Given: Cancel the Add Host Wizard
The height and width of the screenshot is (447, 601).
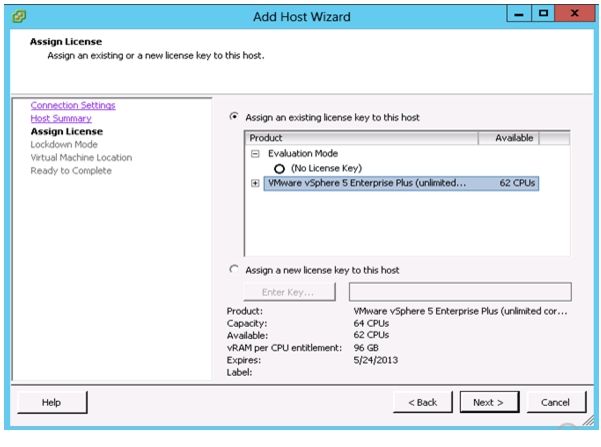Looking at the screenshot, I should tap(556, 402).
